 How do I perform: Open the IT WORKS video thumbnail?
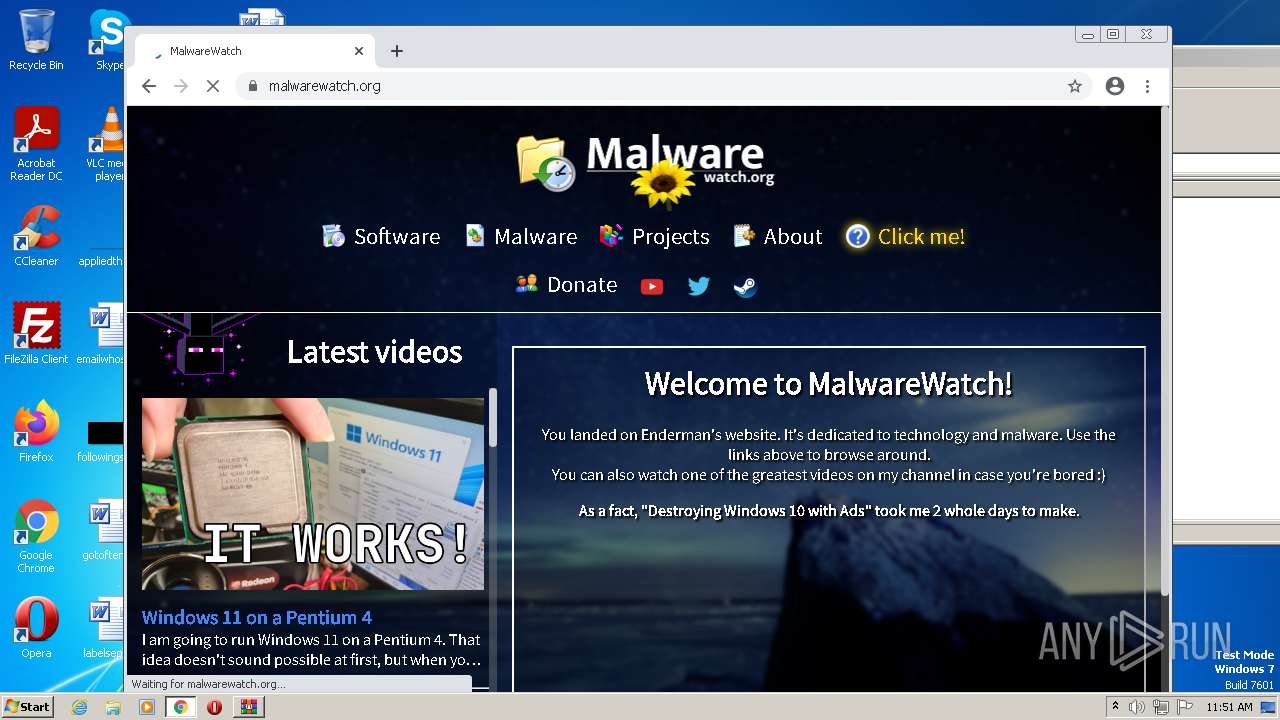[x=312, y=494]
